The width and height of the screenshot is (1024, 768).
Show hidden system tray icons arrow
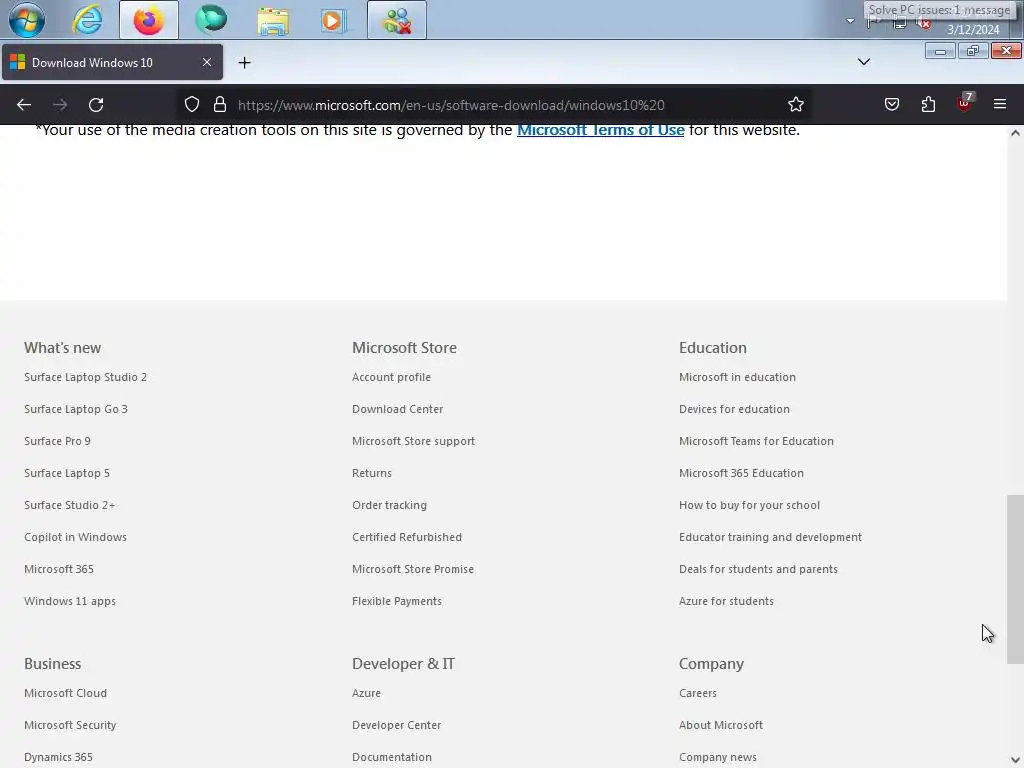[850, 21]
